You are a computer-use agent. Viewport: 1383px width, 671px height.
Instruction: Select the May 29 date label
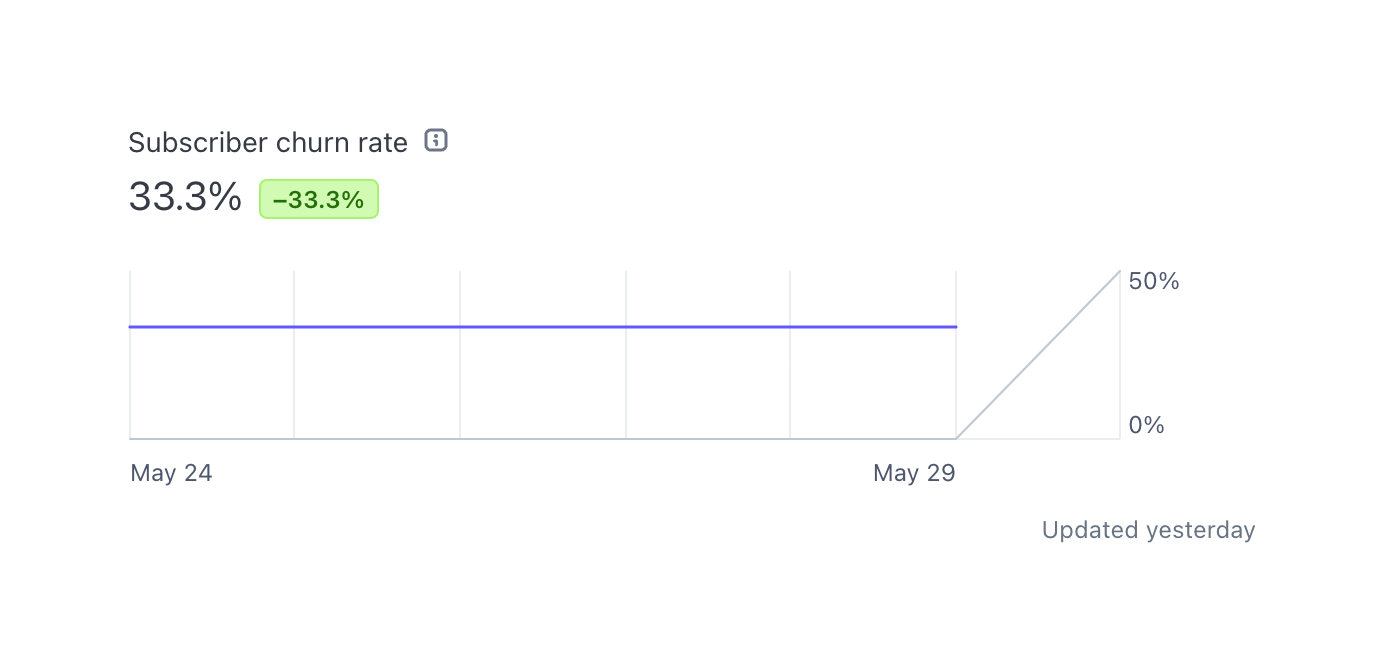pyautogui.click(x=914, y=473)
